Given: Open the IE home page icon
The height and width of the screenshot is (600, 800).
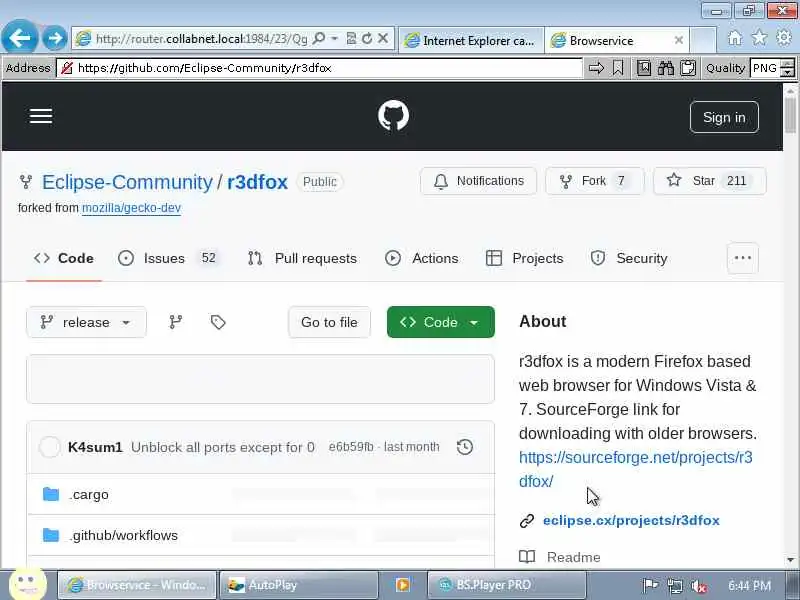Looking at the screenshot, I should coord(735,38).
